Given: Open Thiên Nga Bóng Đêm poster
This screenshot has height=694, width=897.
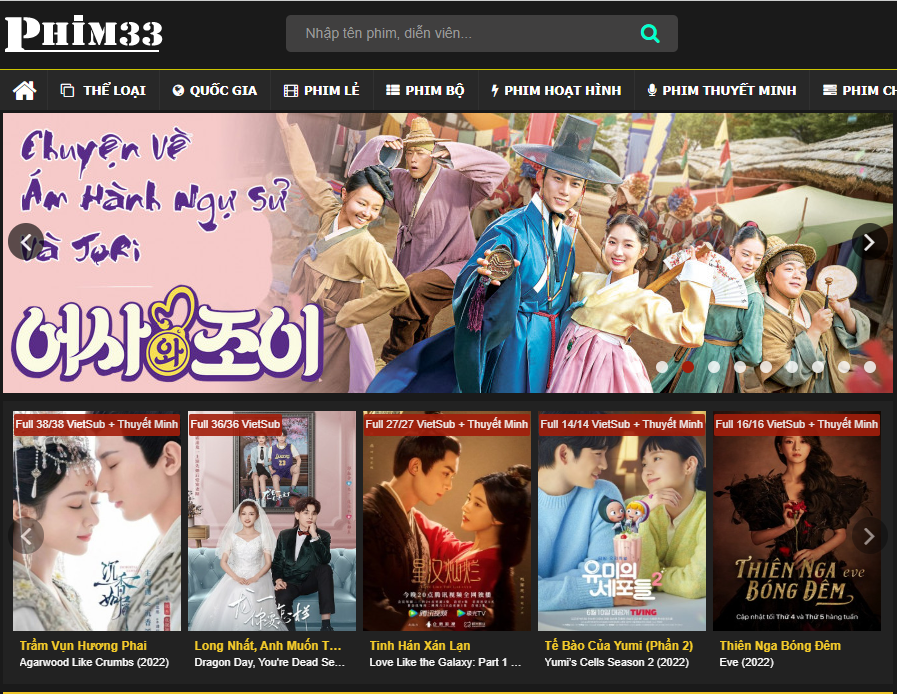Looking at the screenshot, I should tap(797, 521).
